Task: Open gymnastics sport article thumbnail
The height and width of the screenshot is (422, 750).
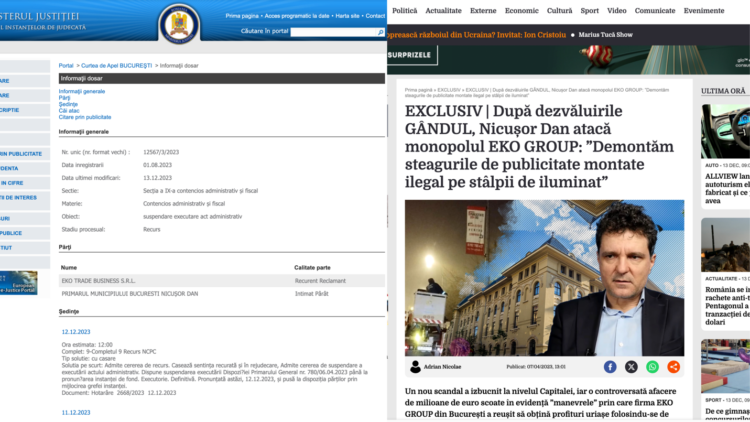Action: point(726,366)
